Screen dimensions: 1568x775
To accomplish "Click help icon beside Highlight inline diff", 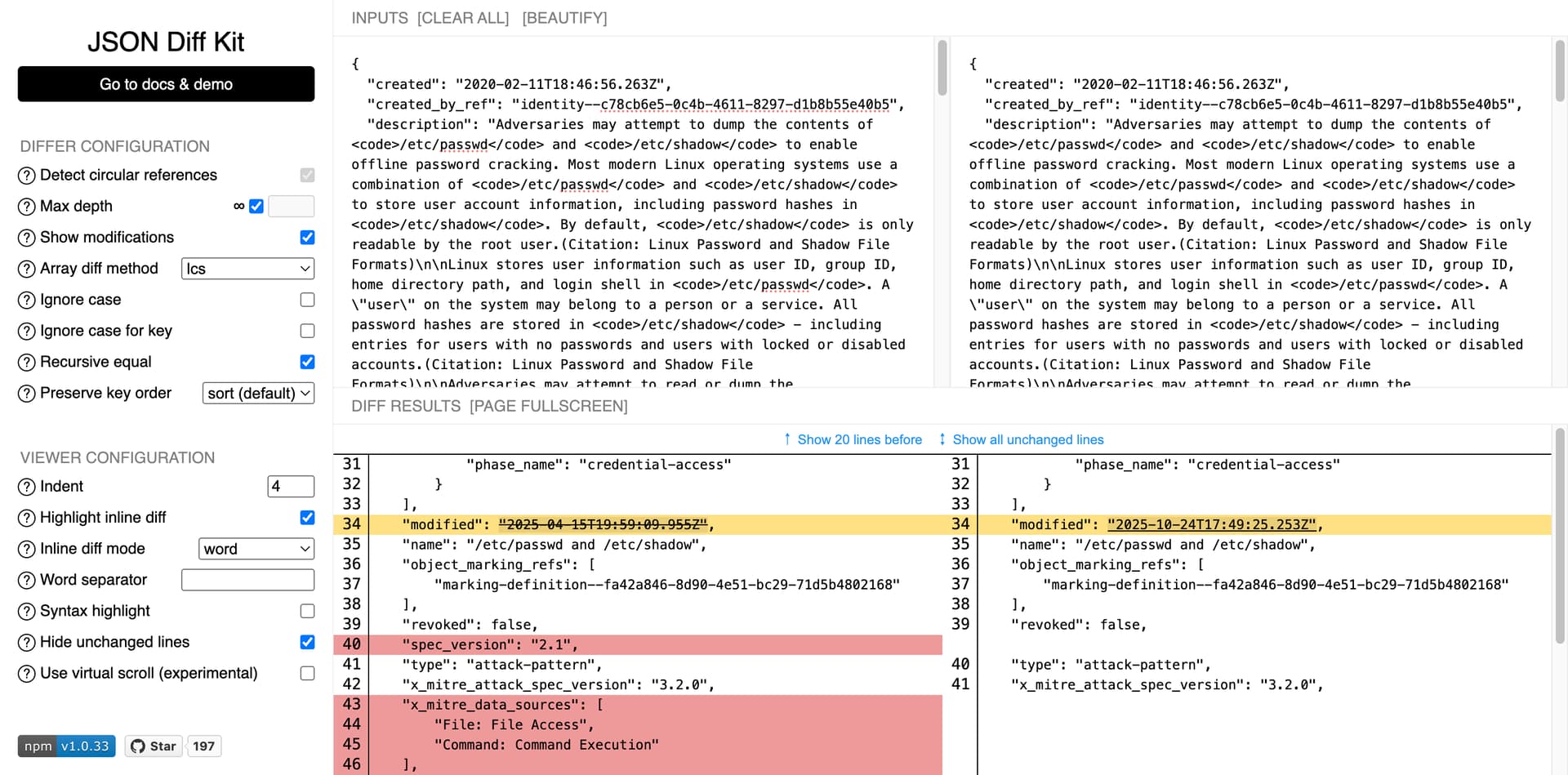I will [27, 518].
